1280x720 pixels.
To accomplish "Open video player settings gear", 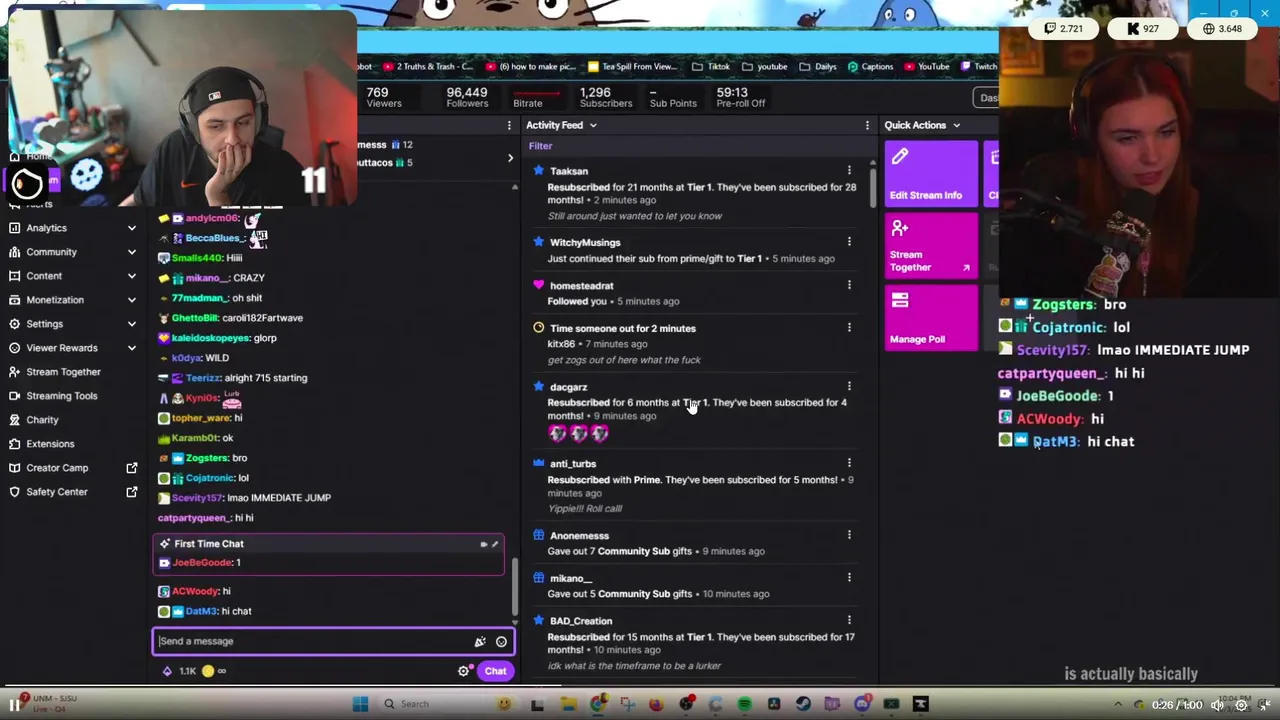I will pyautogui.click(x=1241, y=705).
